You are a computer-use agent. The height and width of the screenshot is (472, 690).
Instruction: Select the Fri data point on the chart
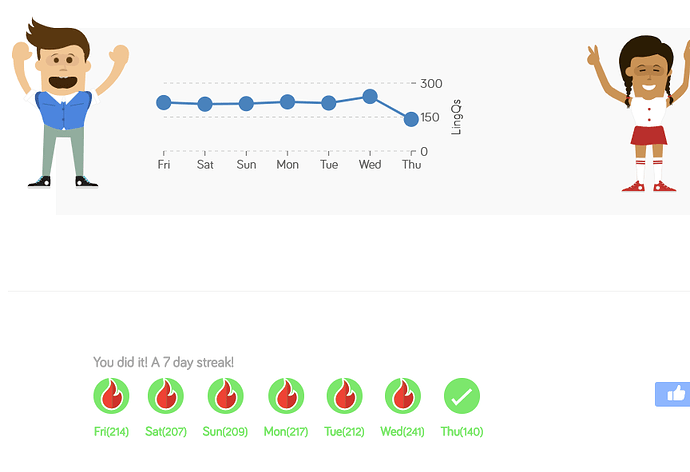tap(164, 102)
